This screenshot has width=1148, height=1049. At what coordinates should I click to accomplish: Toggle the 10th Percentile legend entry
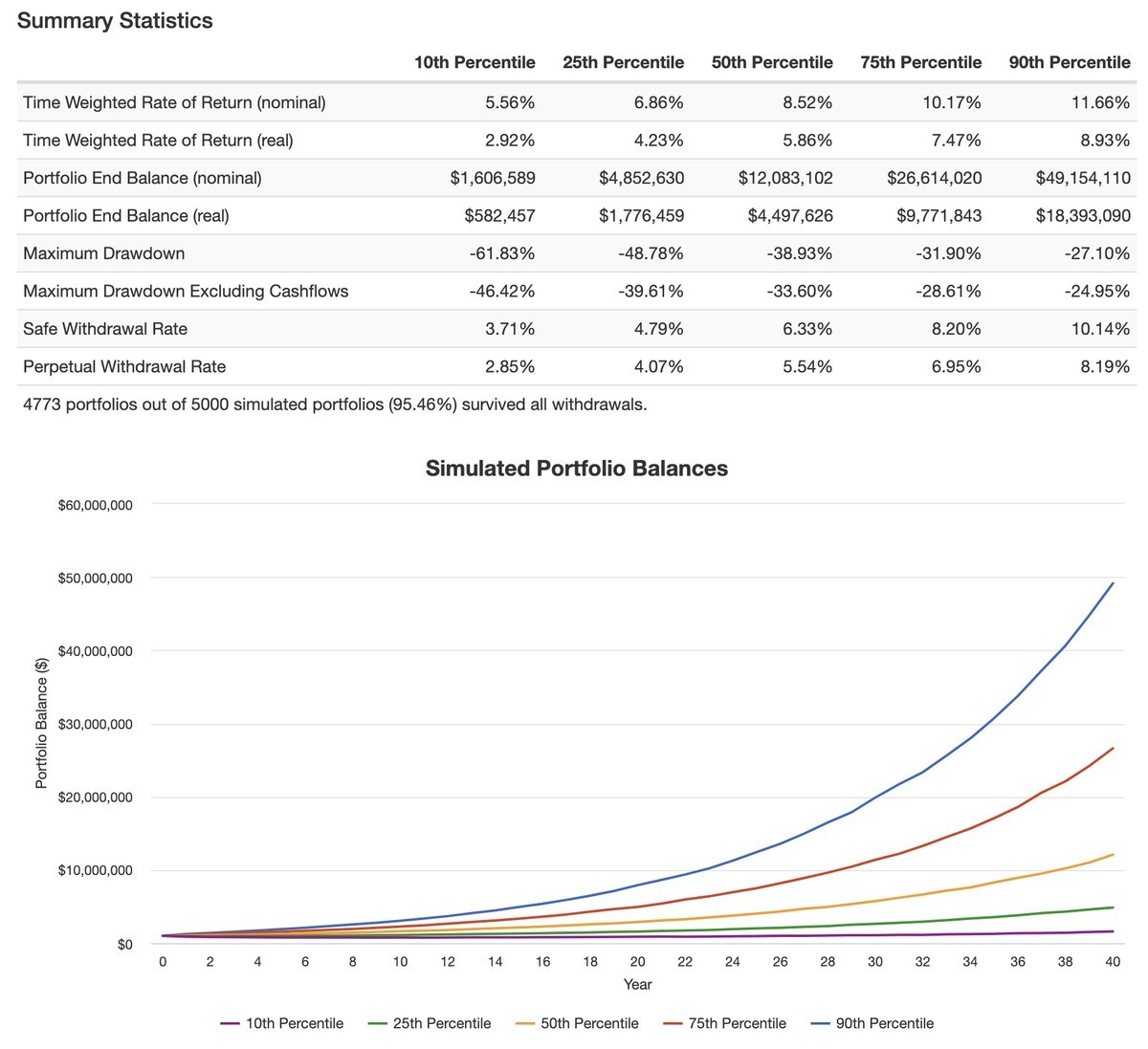tap(281, 1023)
